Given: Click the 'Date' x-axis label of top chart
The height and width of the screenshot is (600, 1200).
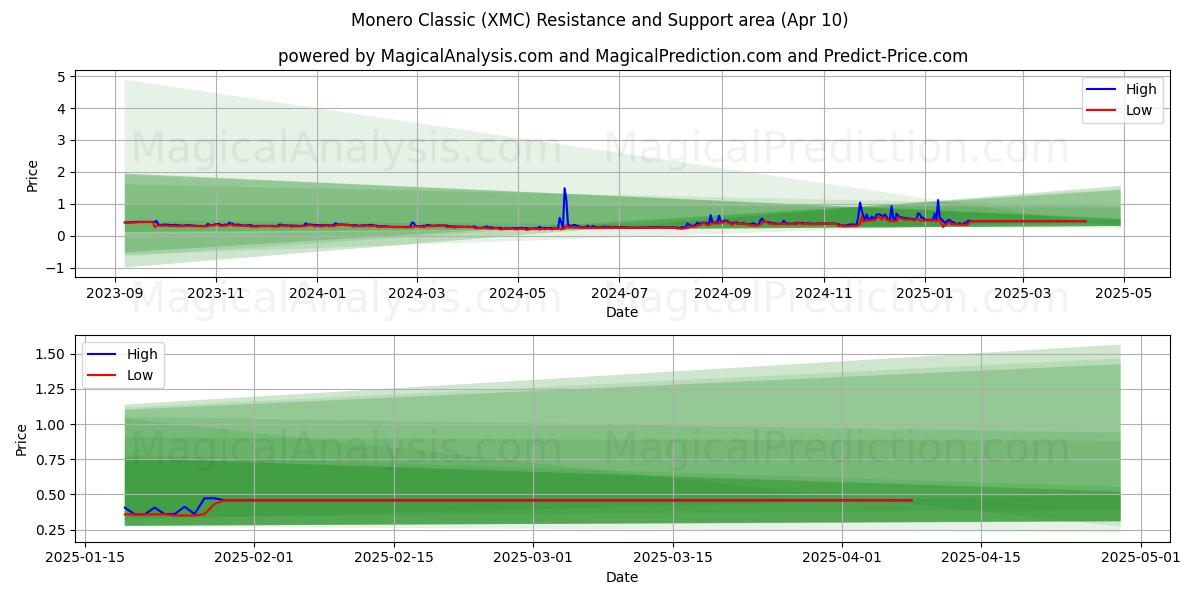Looking at the screenshot, I should tap(622, 313).
